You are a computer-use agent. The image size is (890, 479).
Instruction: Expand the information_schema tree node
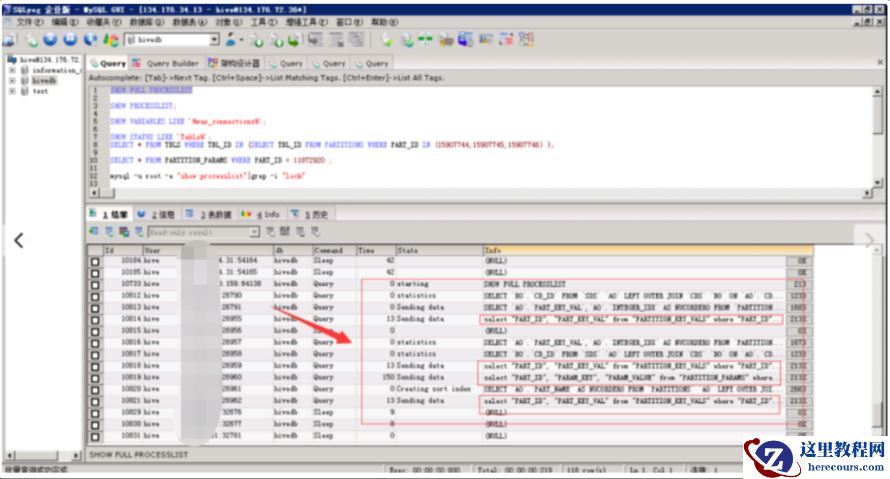(12, 70)
